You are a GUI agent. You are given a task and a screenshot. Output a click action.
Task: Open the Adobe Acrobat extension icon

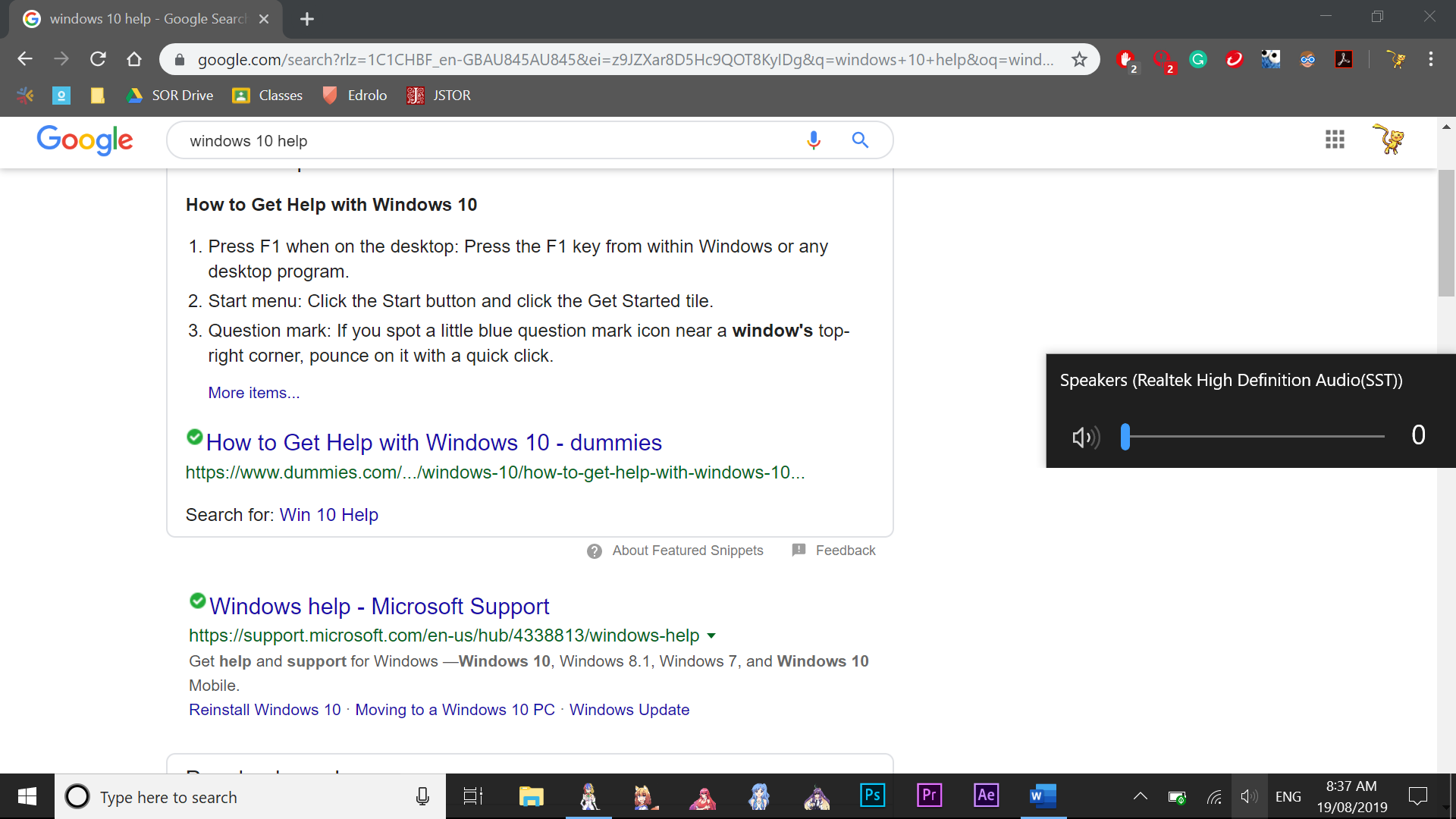[1344, 59]
